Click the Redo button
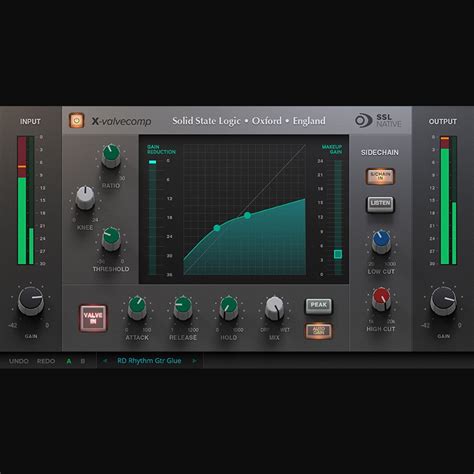The height and width of the screenshot is (474, 474). (x=46, y=361)
